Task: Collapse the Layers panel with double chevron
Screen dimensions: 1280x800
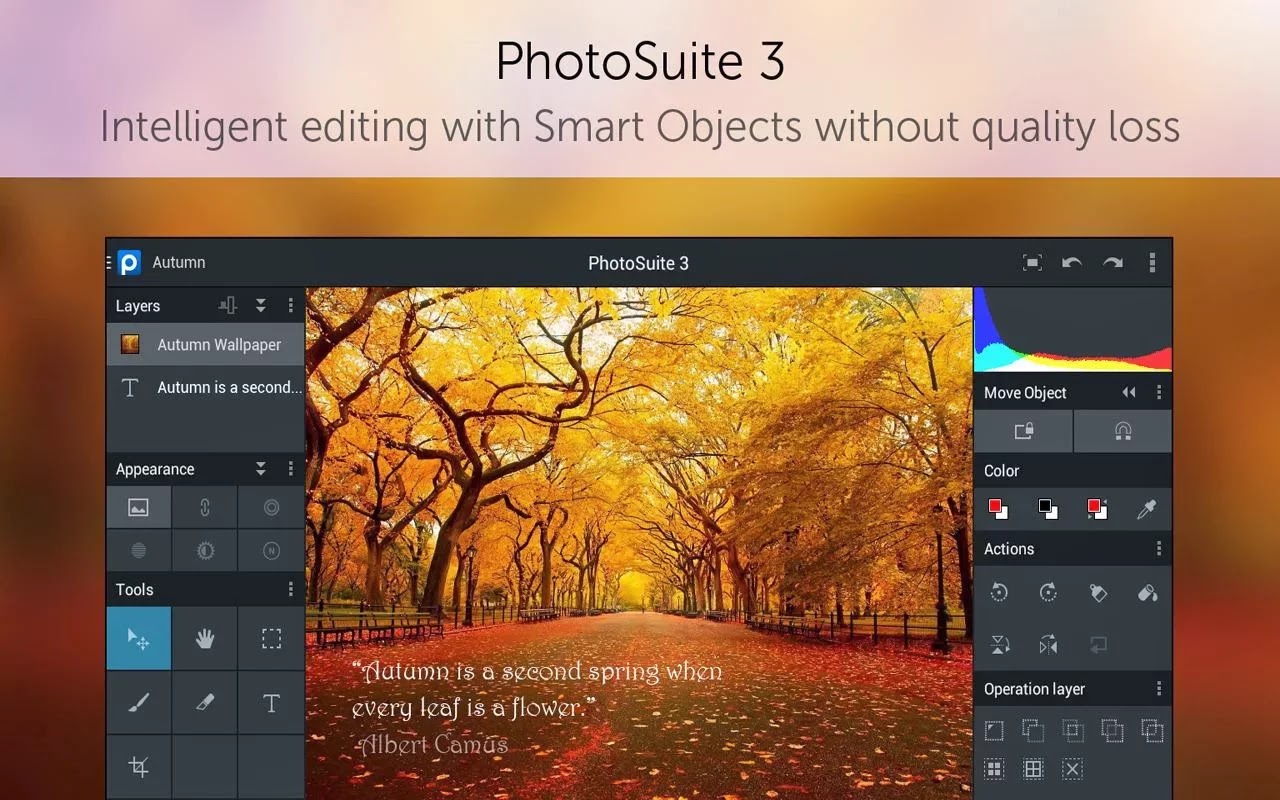Action: tap(261, 306)
